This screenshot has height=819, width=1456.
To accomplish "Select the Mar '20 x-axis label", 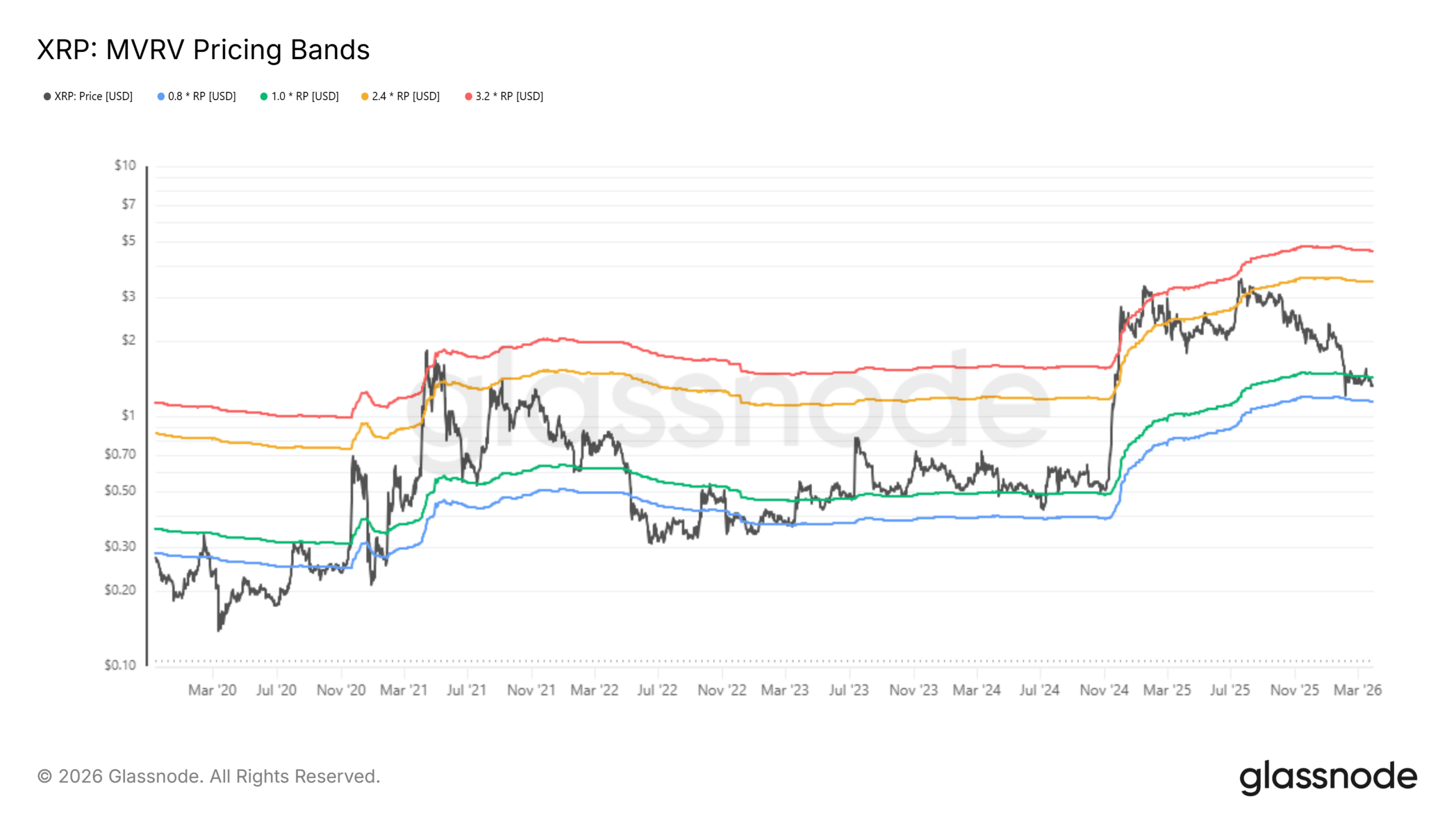I will (212, 690).
